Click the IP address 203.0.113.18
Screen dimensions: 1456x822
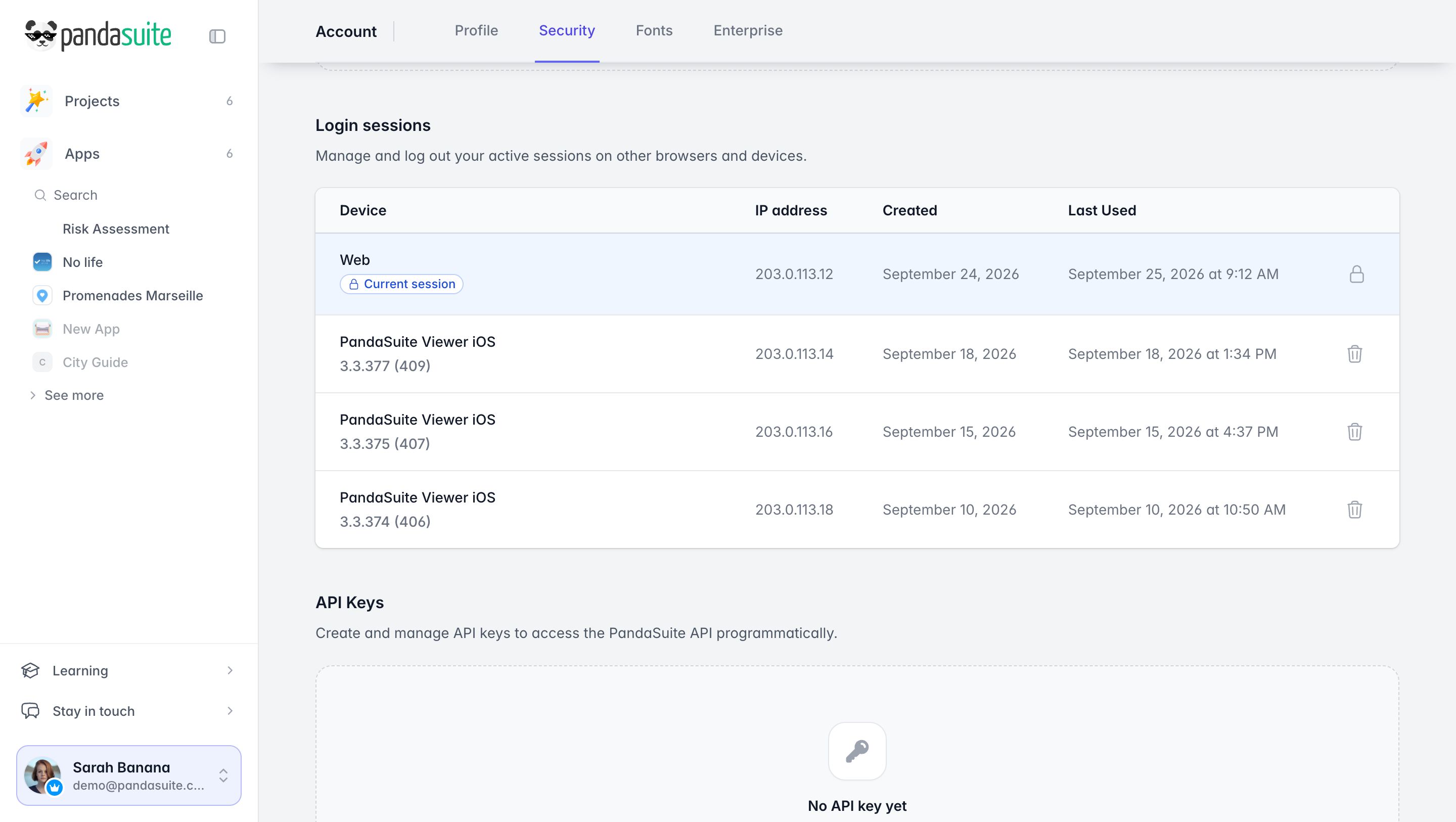tap(794, 510)
